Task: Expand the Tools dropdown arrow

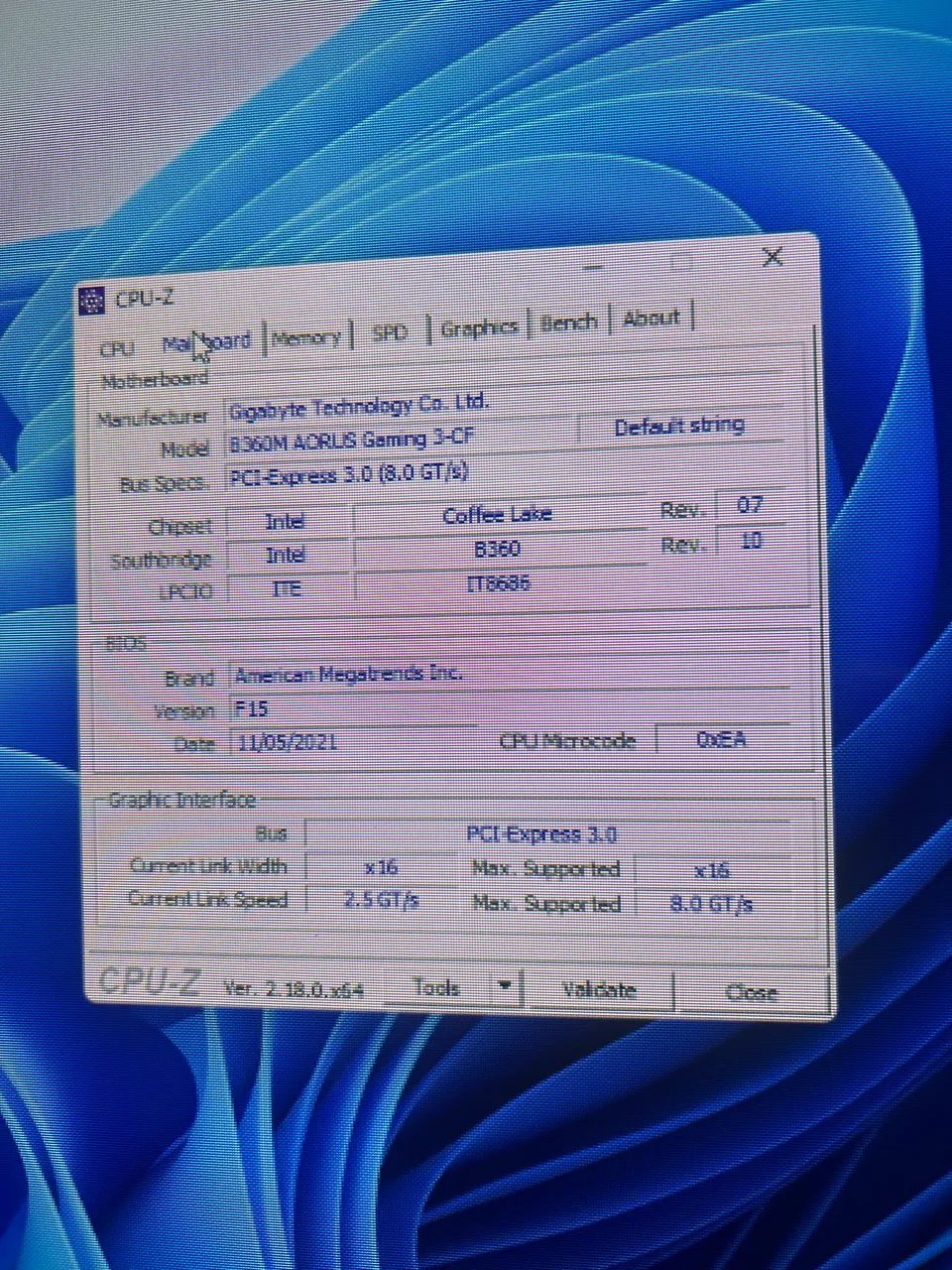Action: (x=504, y=986)
